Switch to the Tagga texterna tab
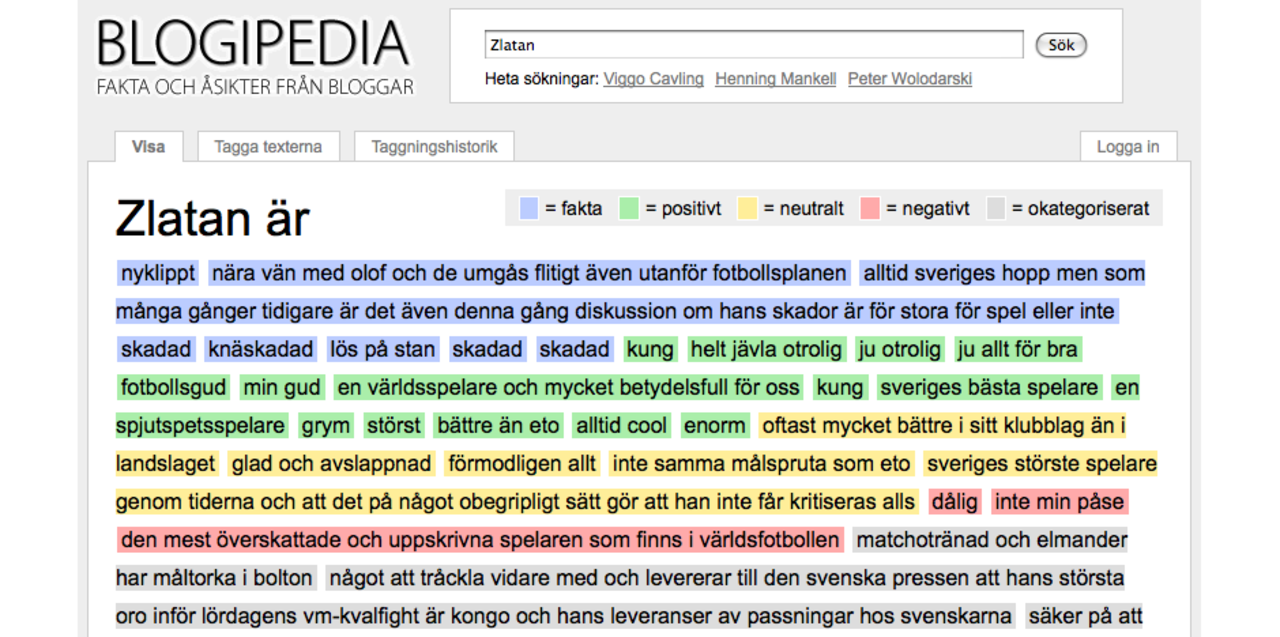This screenshot has width=1280, height=637. tap(267, 146)
